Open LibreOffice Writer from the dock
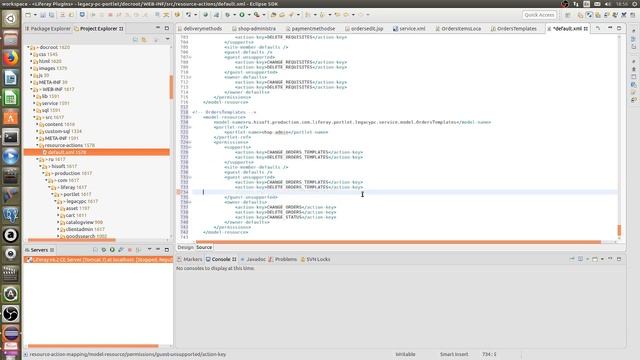This screenshot has width=640, height=360. 11,78
